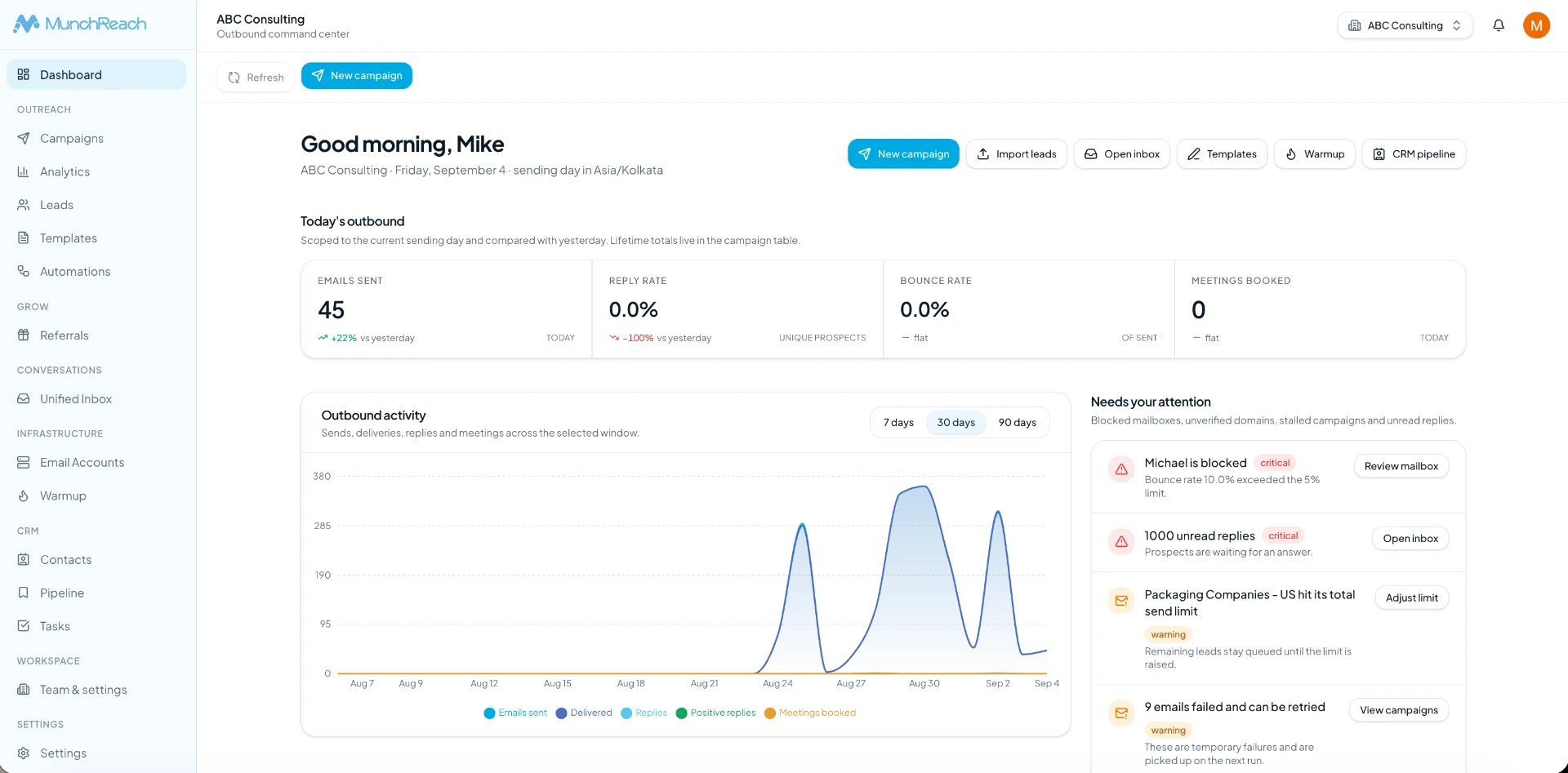The height and width of the screenshot is (773, 1568).
Task: Open the Templates quick action button
Action: pyautogui.click(x=1222, y=154)
